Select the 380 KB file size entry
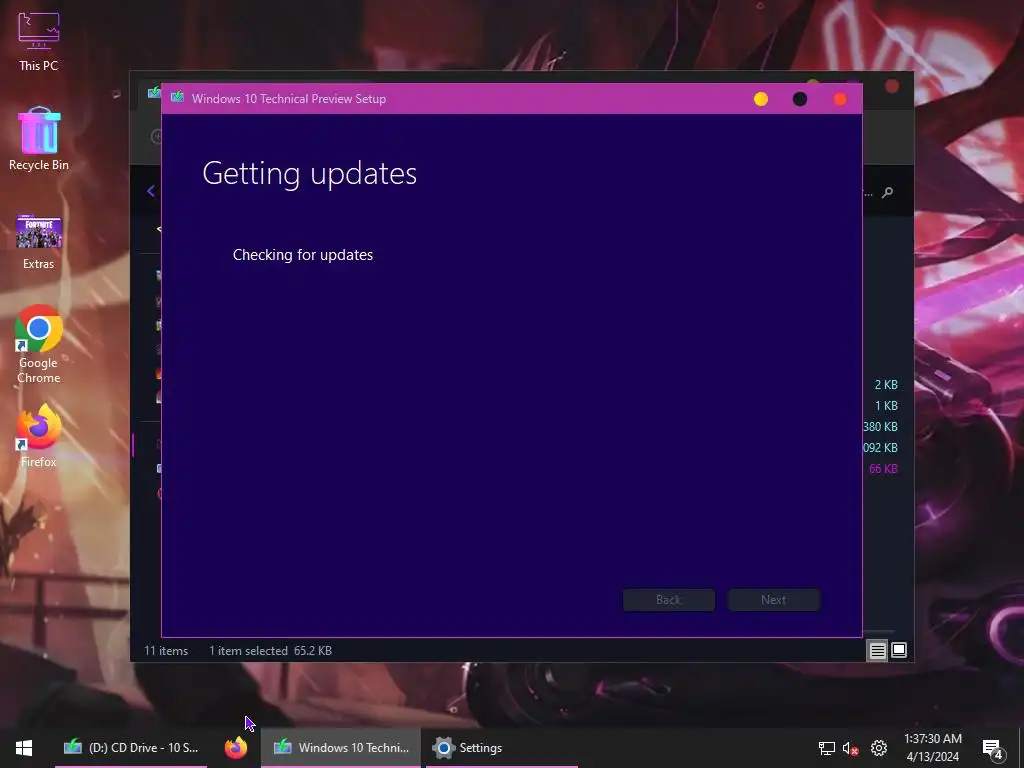Screen dimensions: 1024x768 [x=881, y=426]
